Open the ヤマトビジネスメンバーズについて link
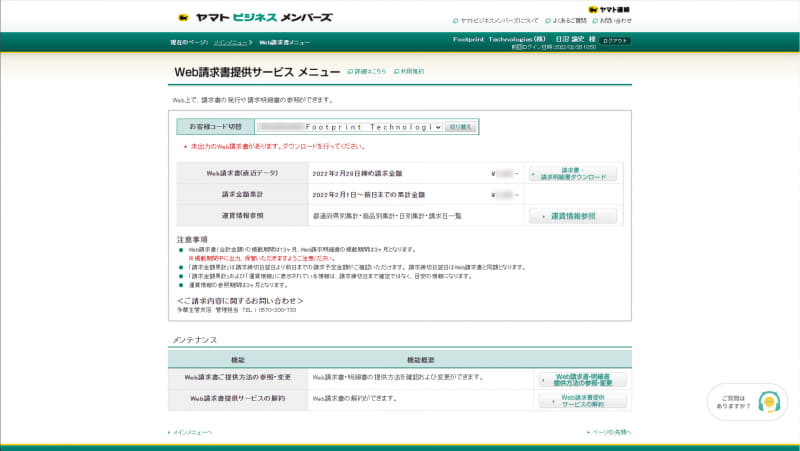The image size is (800, 451). 495,21
